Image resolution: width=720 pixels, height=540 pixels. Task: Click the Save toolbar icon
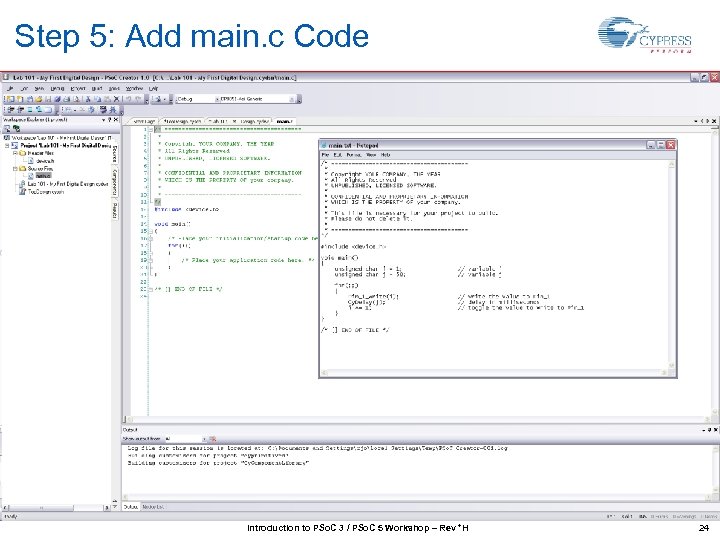tap(48, 99)
